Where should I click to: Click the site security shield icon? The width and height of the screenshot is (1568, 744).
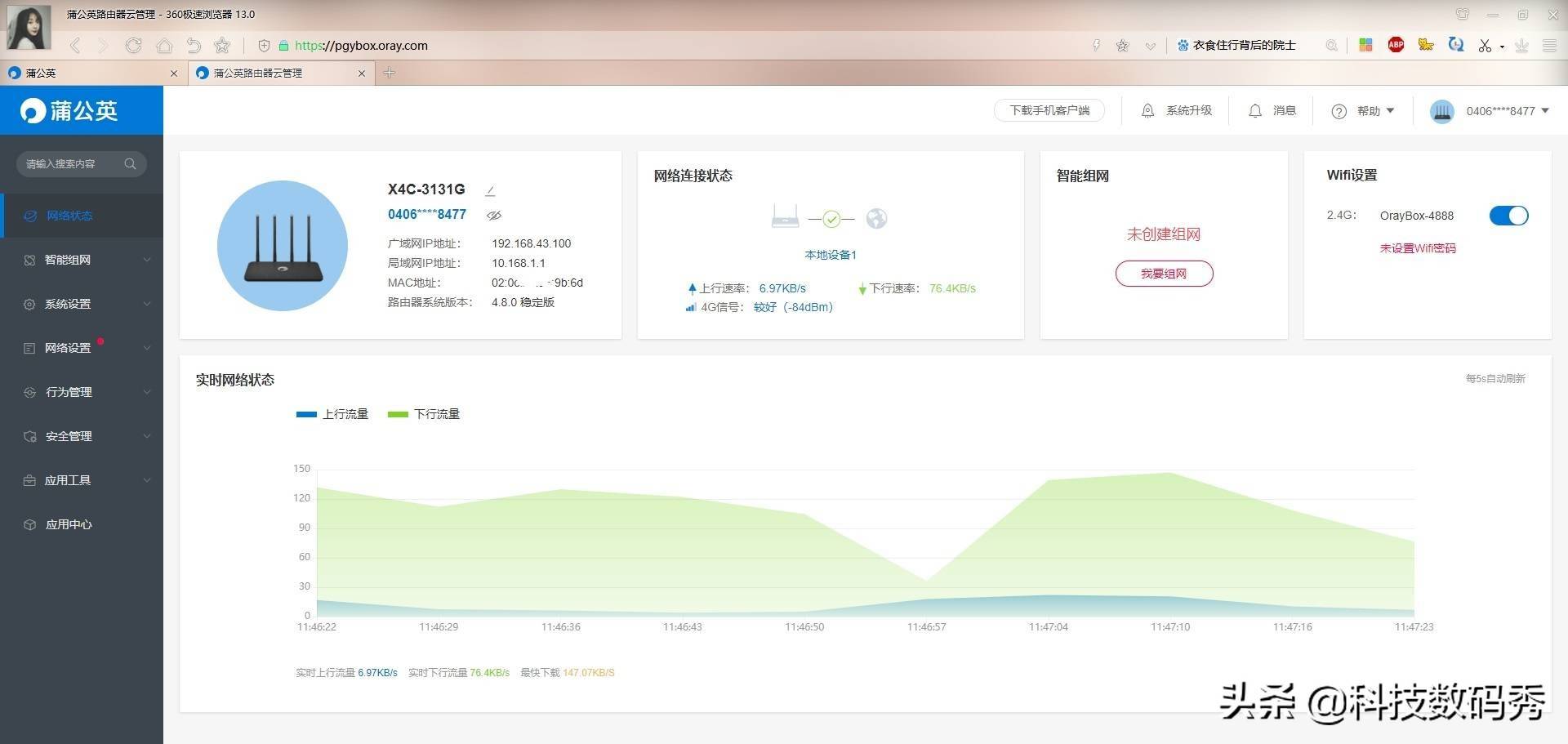264,46
